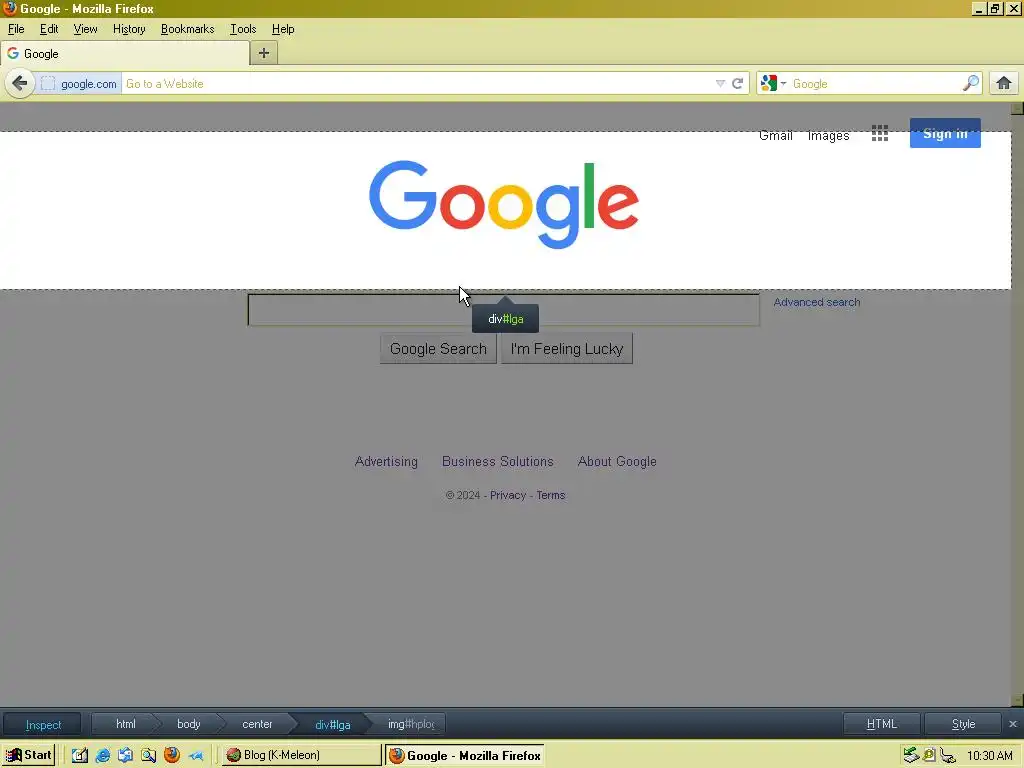Click the 10:30 AM system clock
Image resolution: width=1024 pixels, height=768 pixels.
(x=989, y=756)
